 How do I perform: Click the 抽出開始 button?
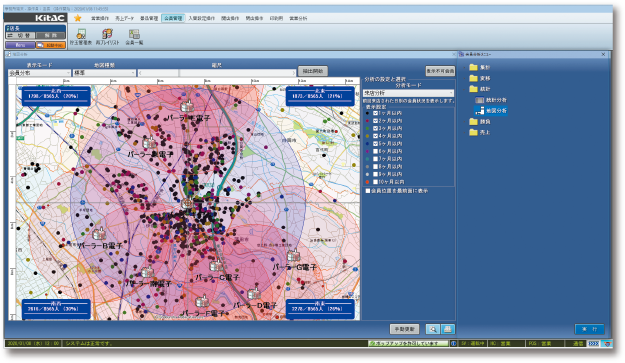click(x=313, y=71)
